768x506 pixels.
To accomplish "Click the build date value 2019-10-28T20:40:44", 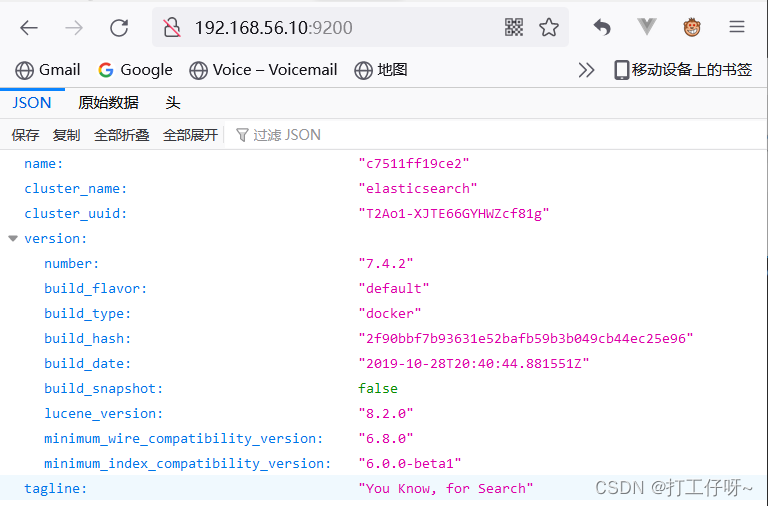I will [x=474, y=363].
